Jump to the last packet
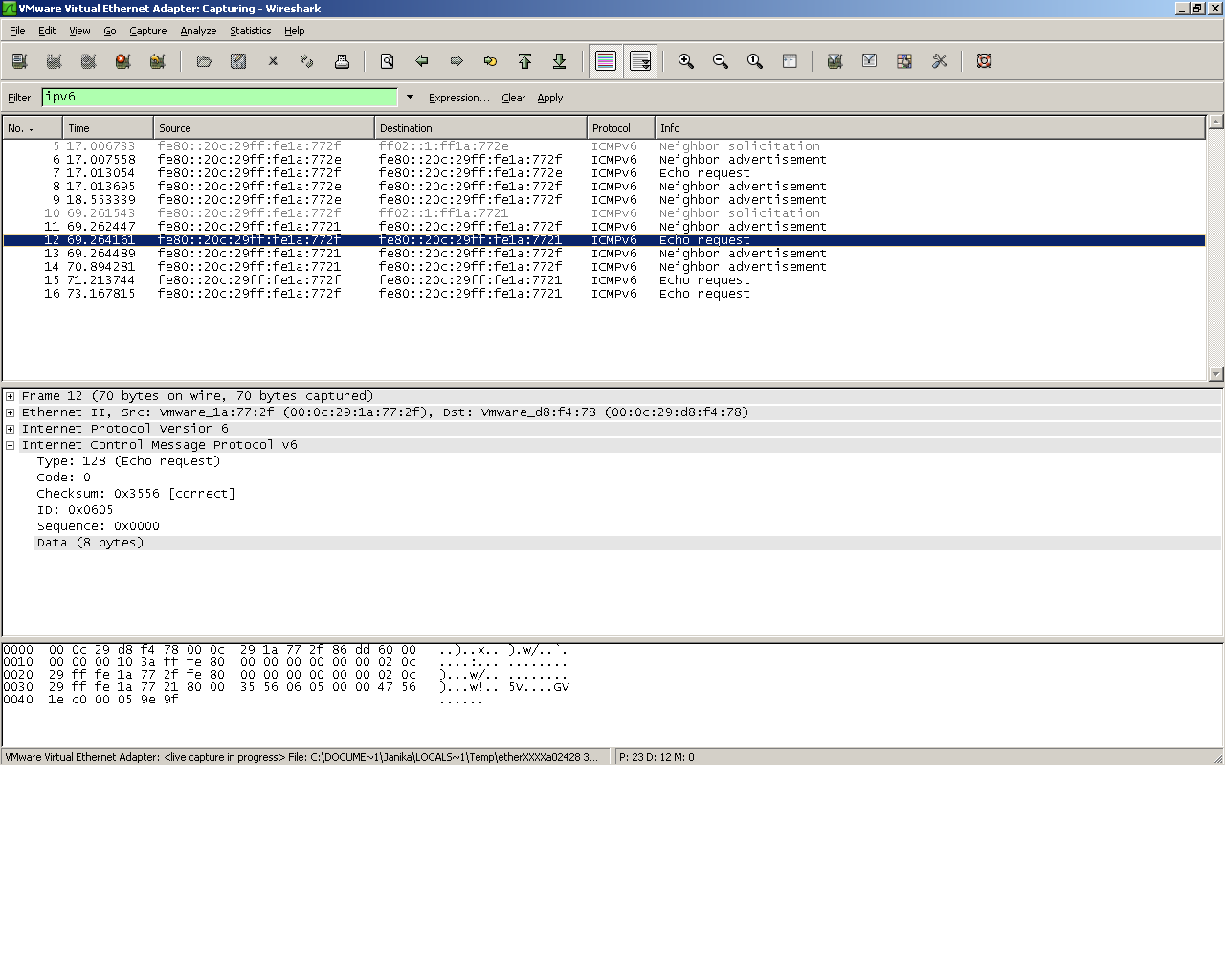 (560, 61)
